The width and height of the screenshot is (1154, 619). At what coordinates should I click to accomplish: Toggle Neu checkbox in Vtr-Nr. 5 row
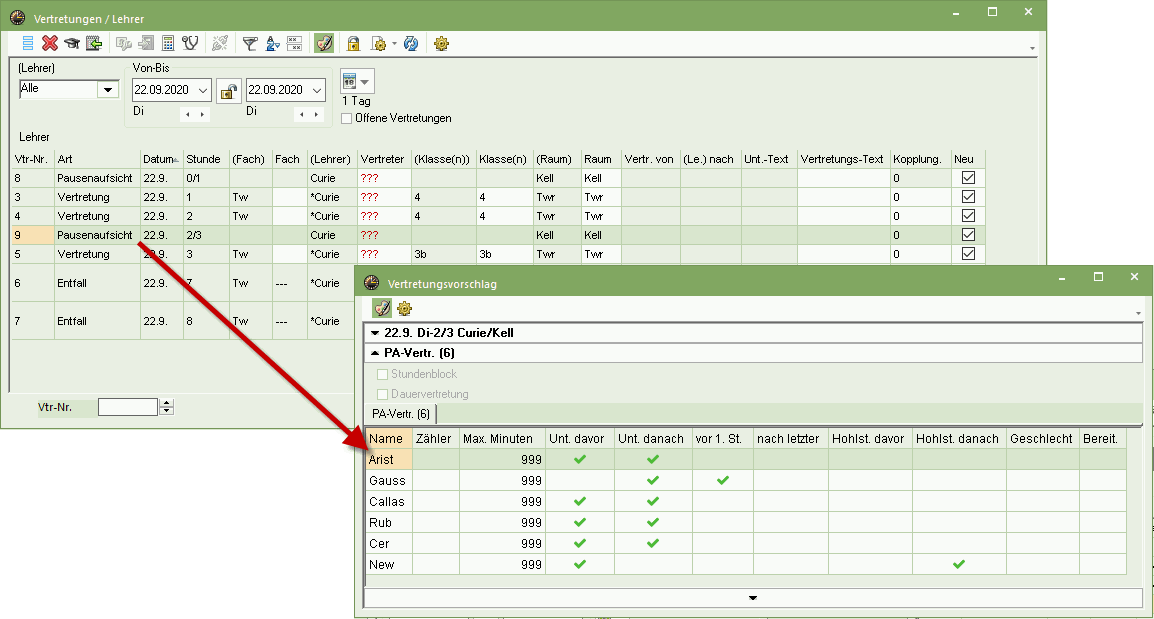[968, 254]
